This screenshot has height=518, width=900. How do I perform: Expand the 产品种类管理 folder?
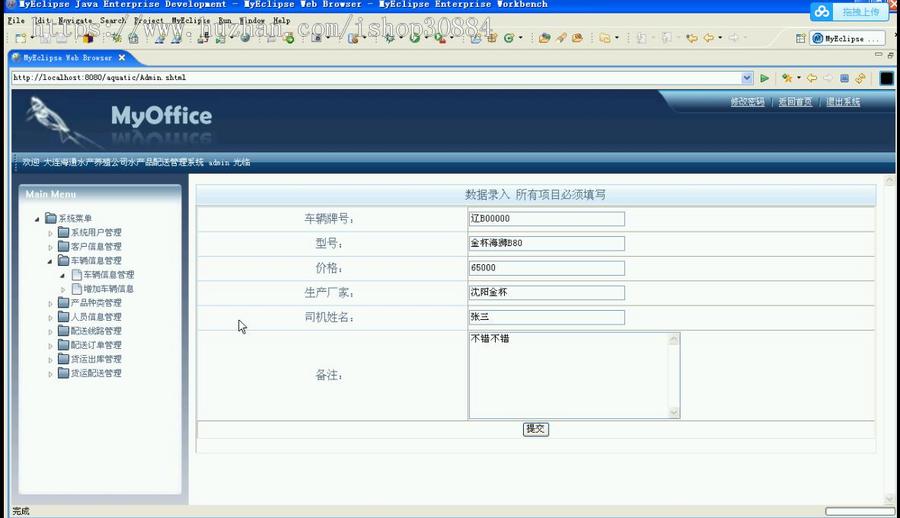pos(51,303)
